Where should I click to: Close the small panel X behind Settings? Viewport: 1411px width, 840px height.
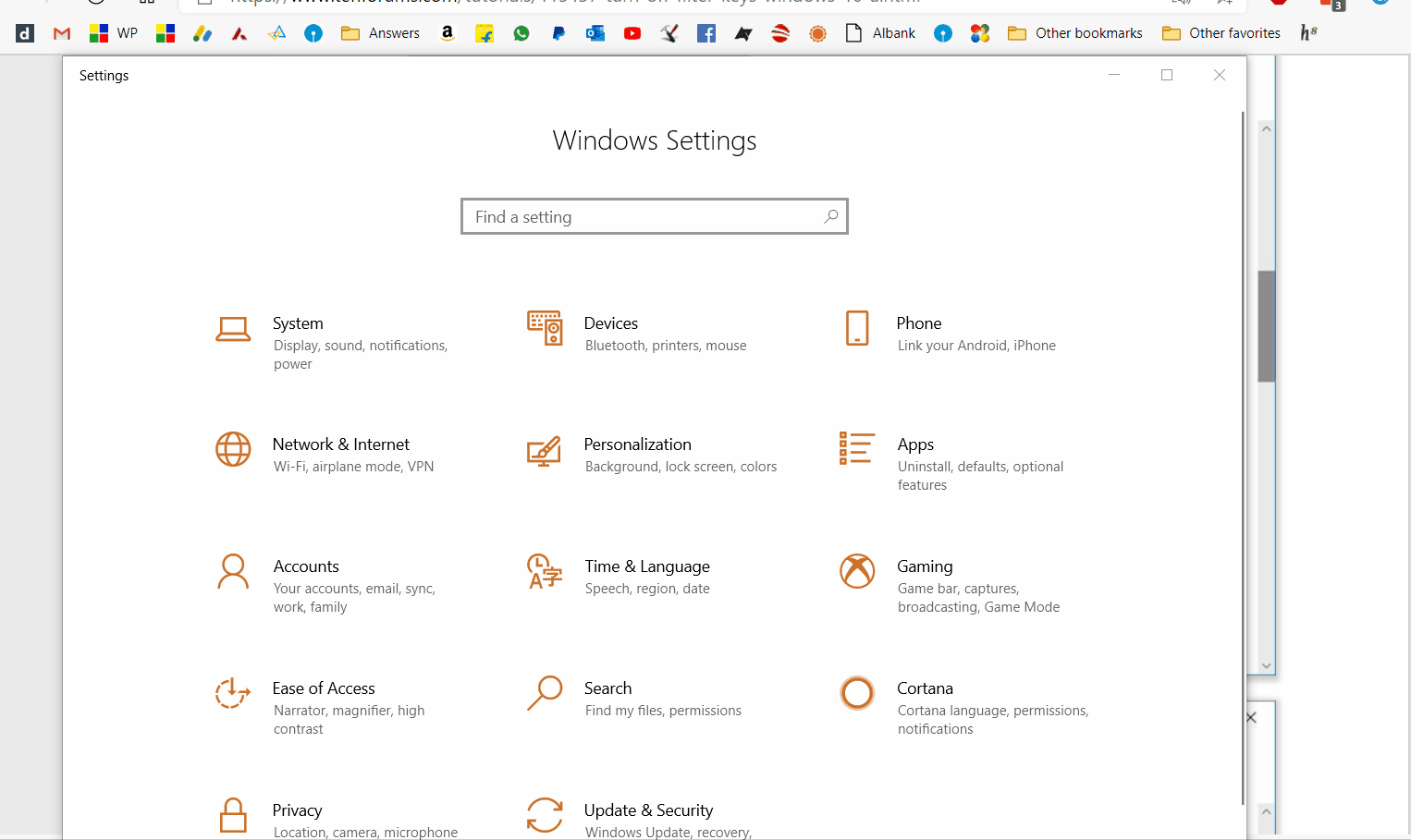click(1251, 717)
